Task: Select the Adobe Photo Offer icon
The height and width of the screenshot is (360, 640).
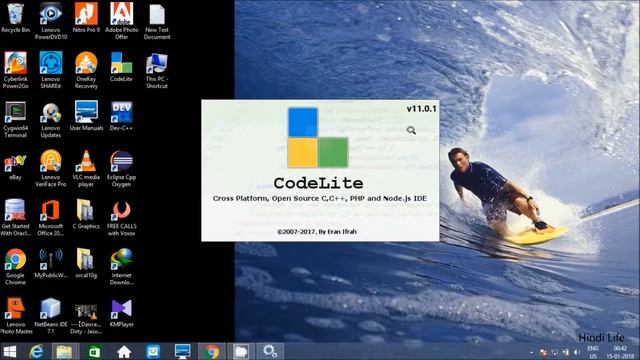Action: click(122, 21)
